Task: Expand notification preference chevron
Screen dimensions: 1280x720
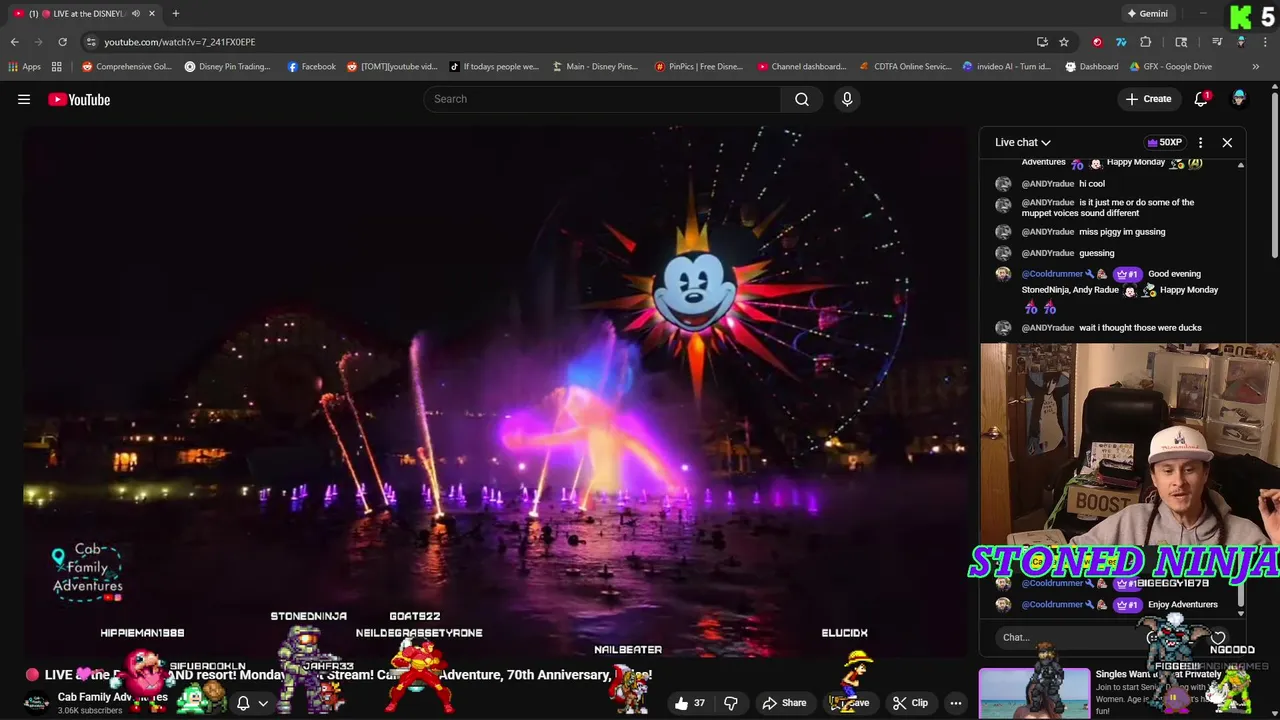Action: click(263, 703)
